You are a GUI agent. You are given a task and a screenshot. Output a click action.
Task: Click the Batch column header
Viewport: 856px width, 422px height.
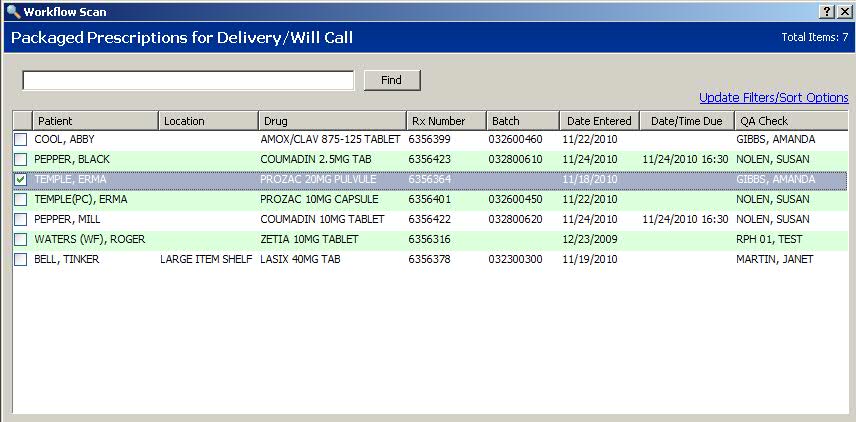[521, 121]
